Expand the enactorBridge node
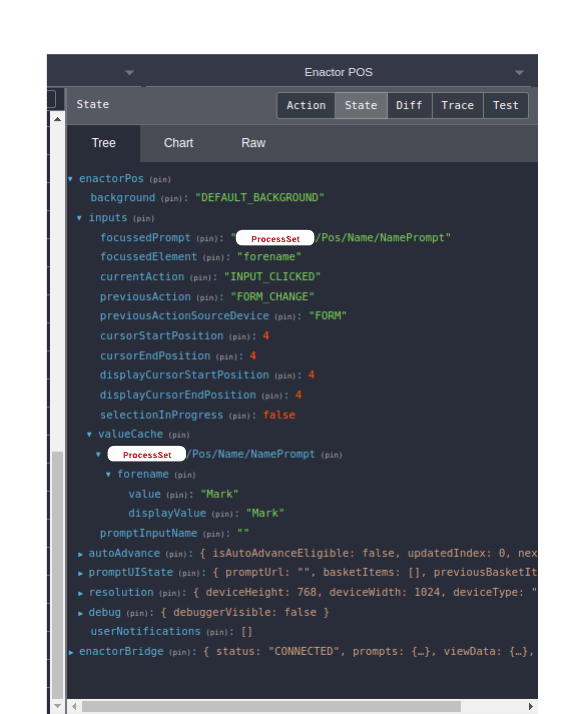Image resolution: width=584 pixels, height=714 pixels. tap(71, 653)
